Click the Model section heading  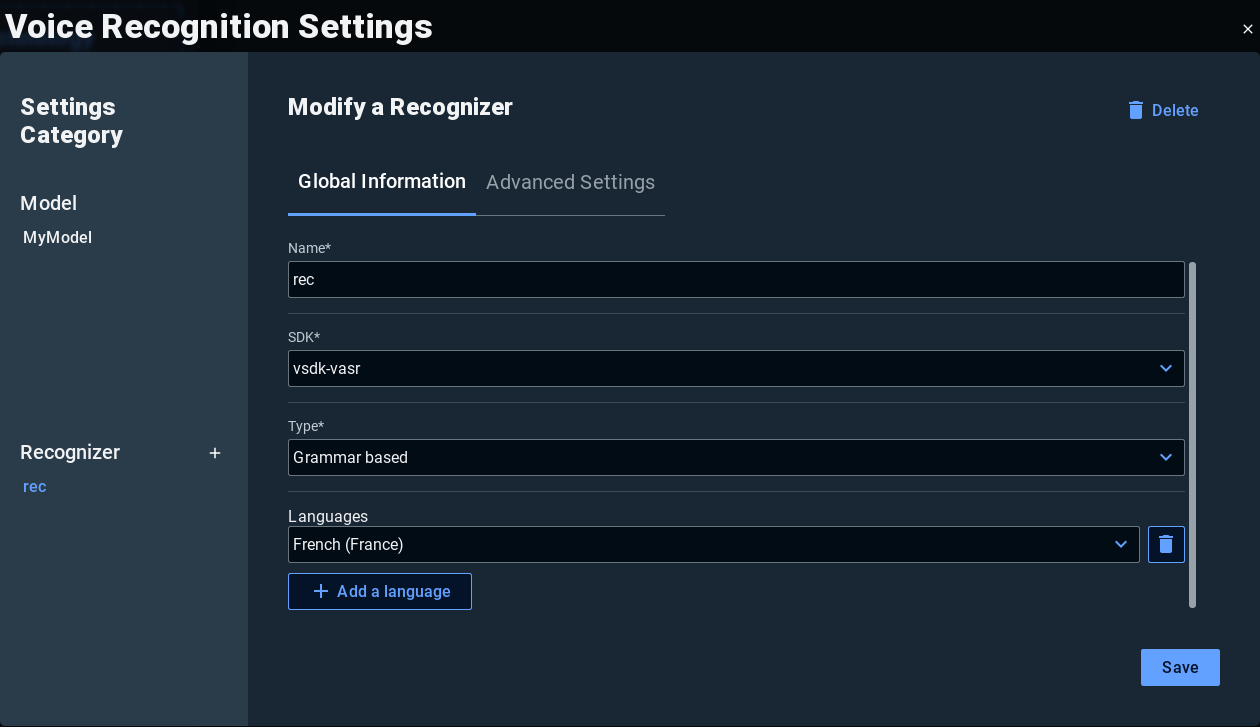[49, 204]
